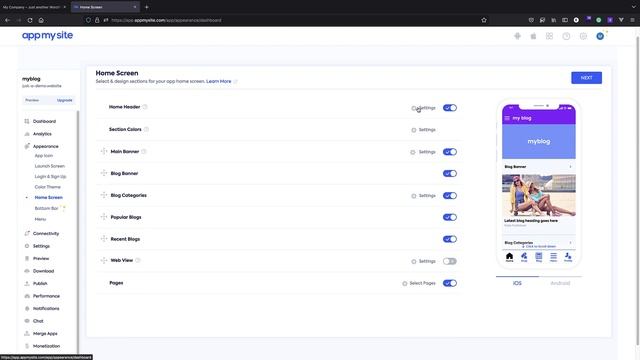The height and width of the screenshot is (360, 640).
Task: Toggle Home Header switch off
Action: (449, 108)
